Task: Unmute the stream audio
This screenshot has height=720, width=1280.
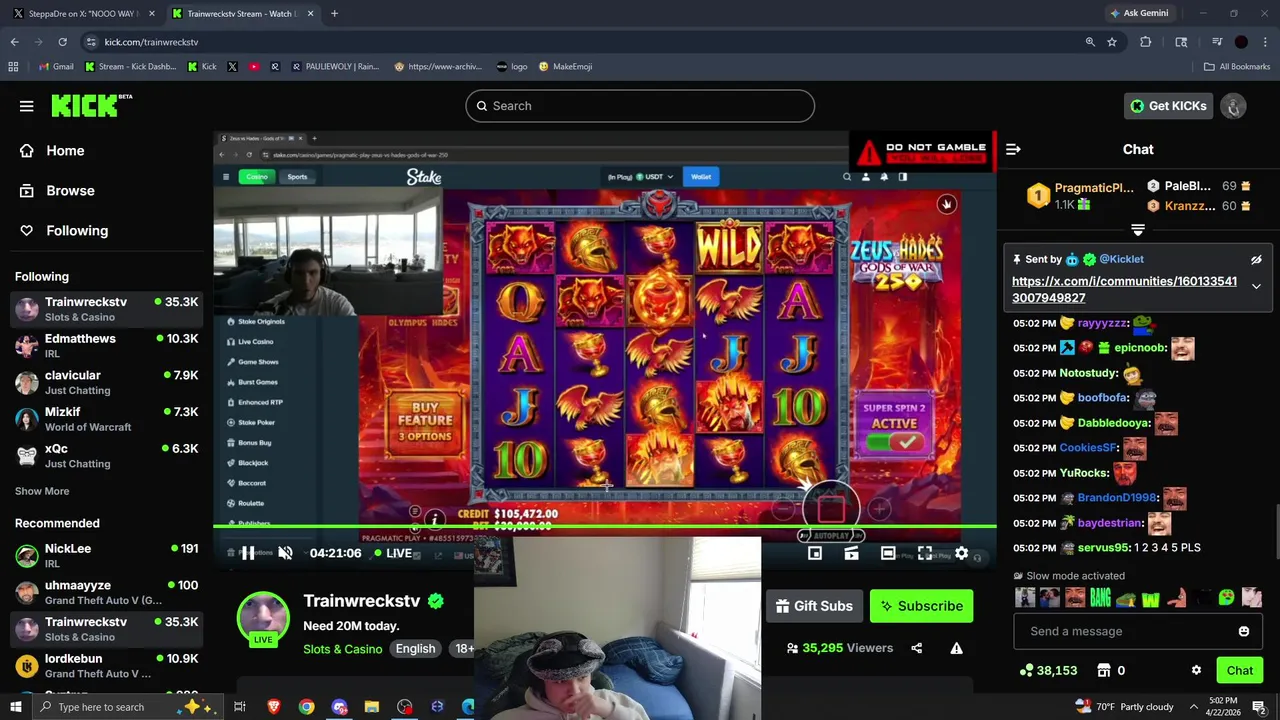Action: pos(285,553)
